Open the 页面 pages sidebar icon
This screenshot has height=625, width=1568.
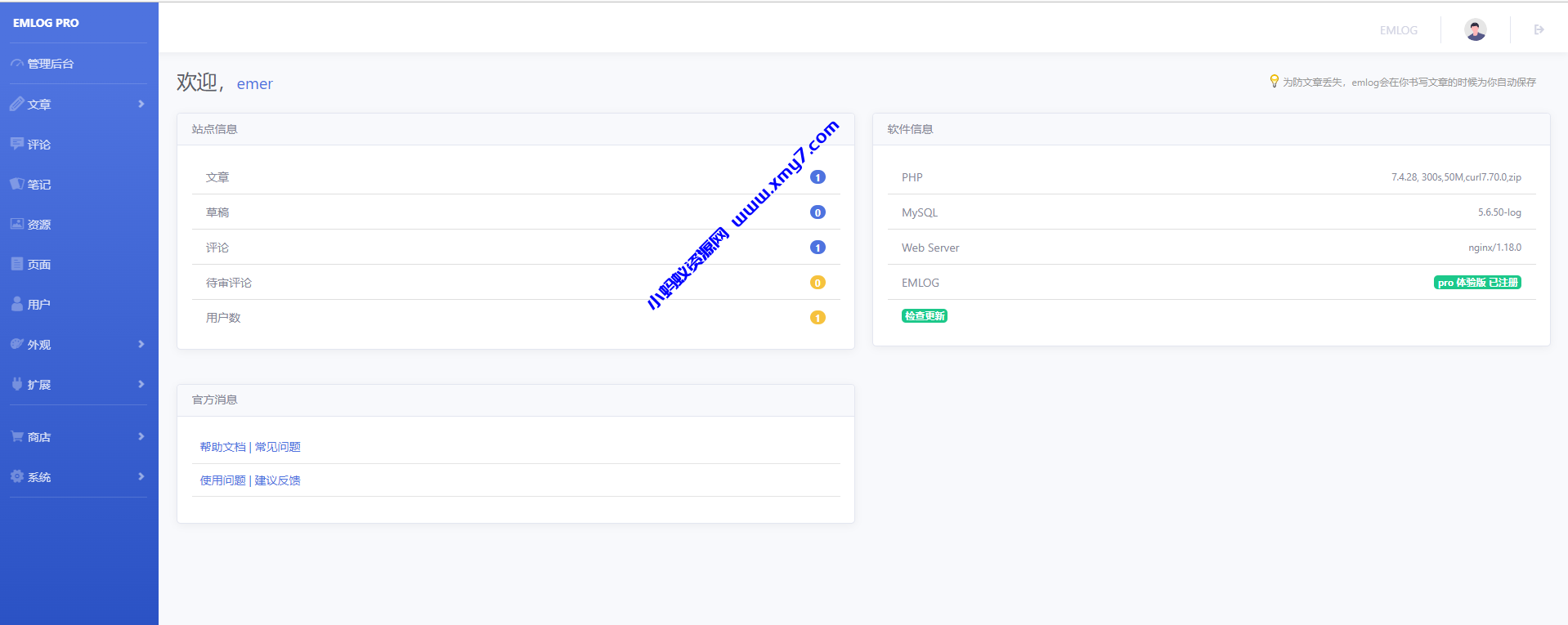[x=17, y=264]
